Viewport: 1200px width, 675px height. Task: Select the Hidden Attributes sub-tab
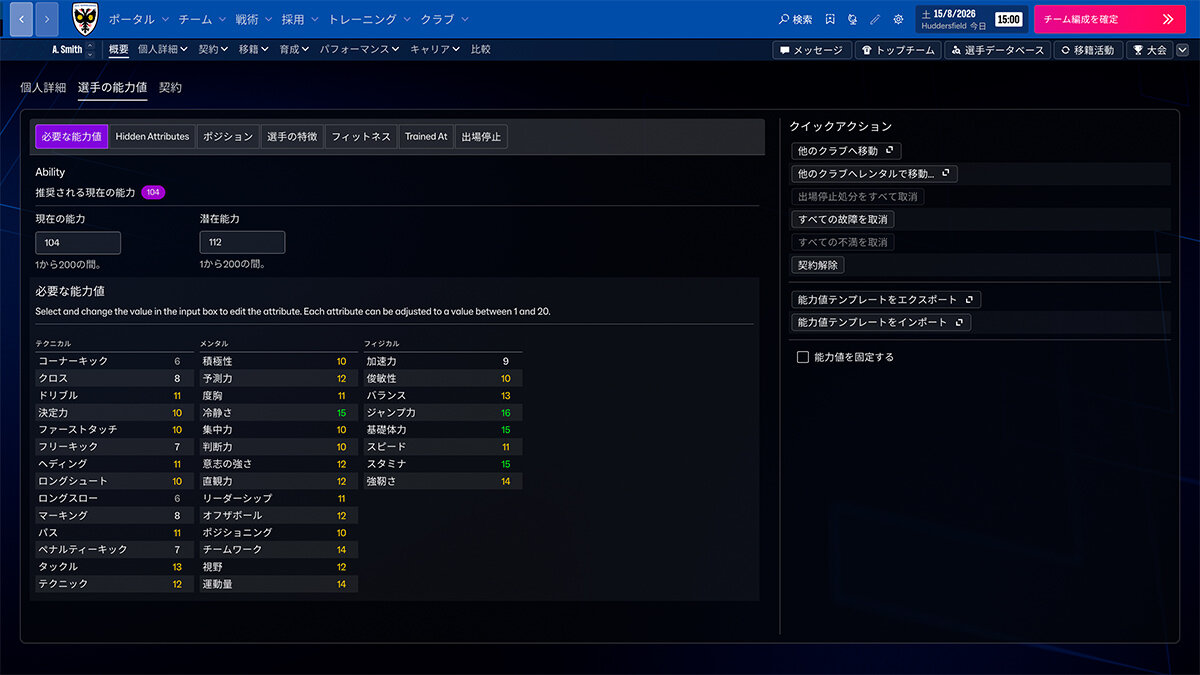[x=152, y=136]
